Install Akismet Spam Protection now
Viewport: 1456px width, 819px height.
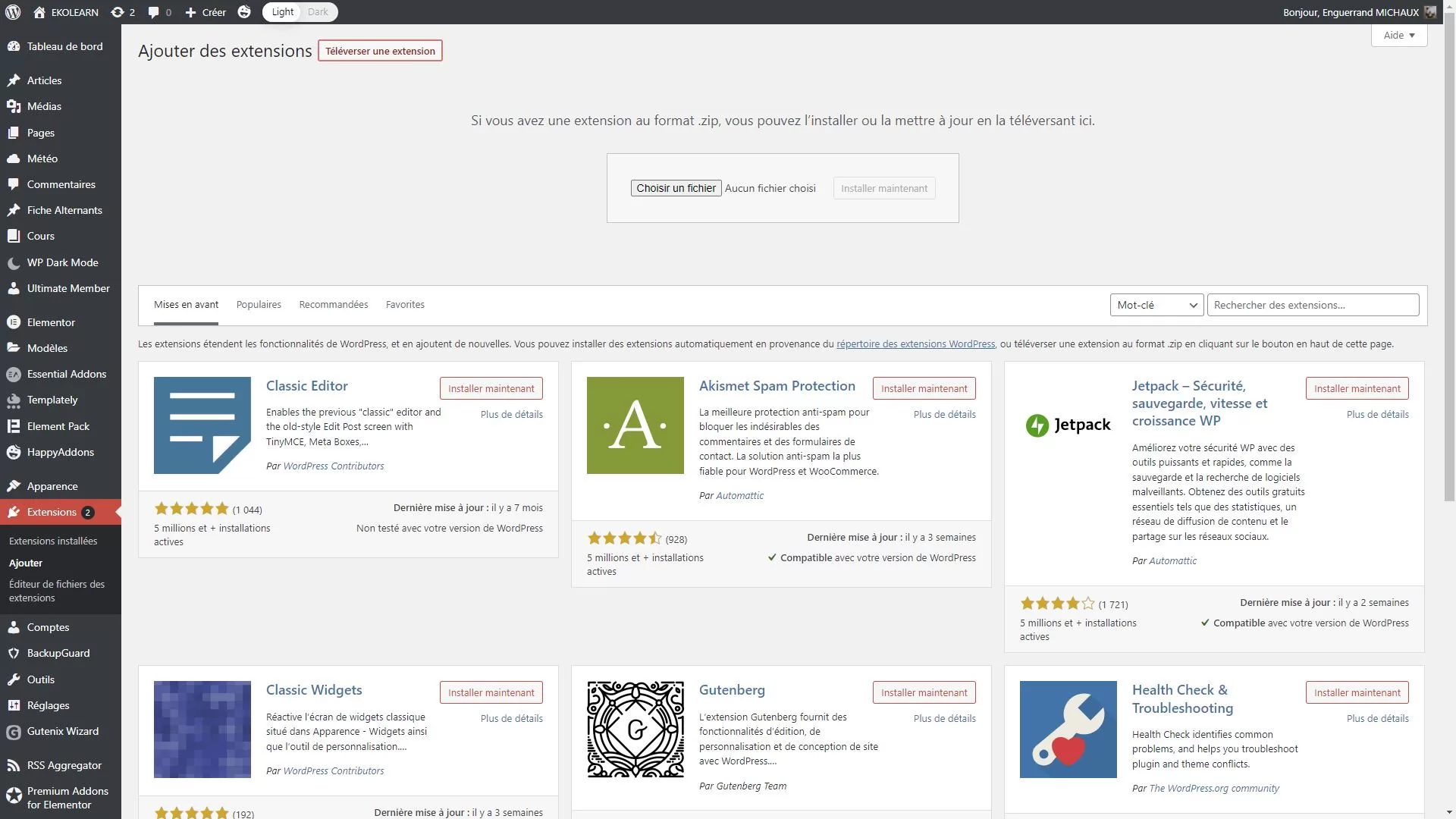(924, 388)
